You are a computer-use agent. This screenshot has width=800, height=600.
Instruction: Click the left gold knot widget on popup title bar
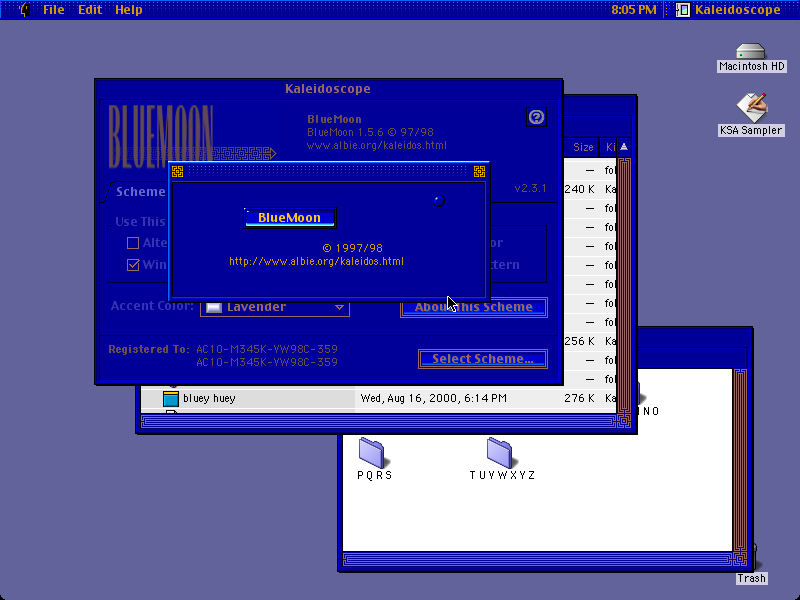coord(178,172)
